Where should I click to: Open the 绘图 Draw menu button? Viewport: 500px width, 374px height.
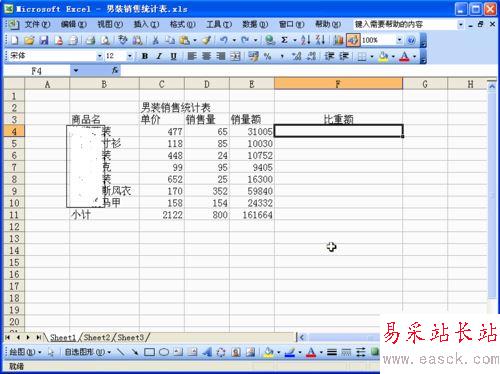coord(26,352)
